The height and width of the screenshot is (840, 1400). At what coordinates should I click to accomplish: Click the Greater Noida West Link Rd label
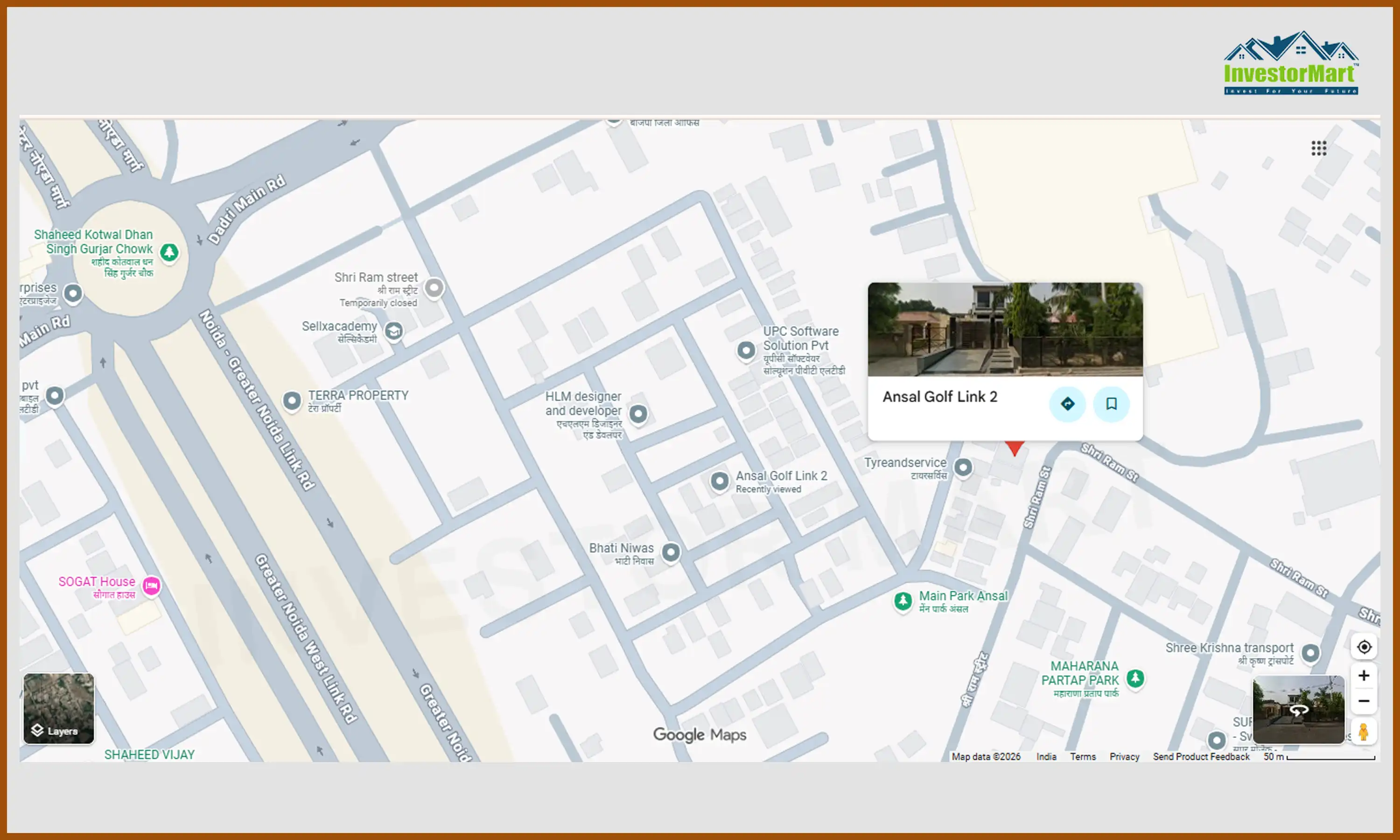[x=306, y=638]
